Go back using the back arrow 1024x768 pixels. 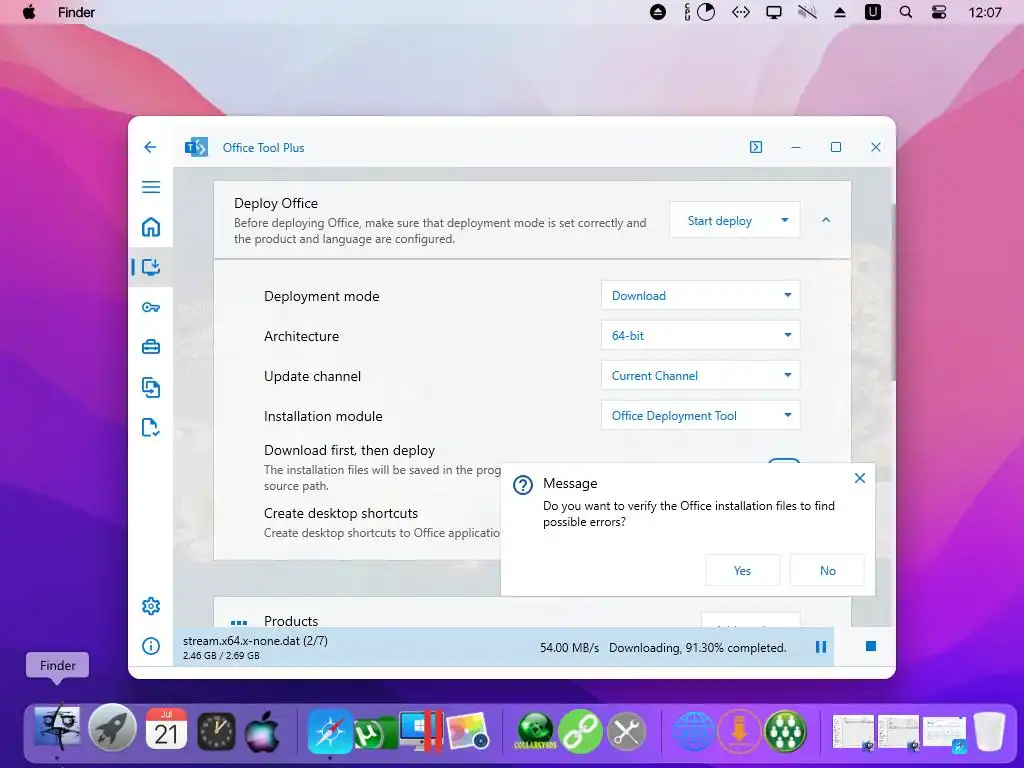(x=150, y=147)
